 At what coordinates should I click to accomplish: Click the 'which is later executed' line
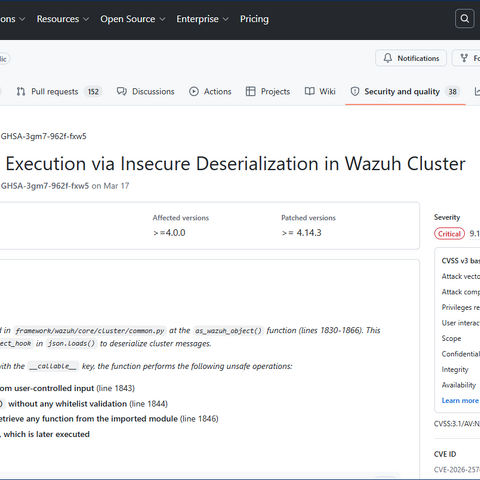tap(46, 434)
